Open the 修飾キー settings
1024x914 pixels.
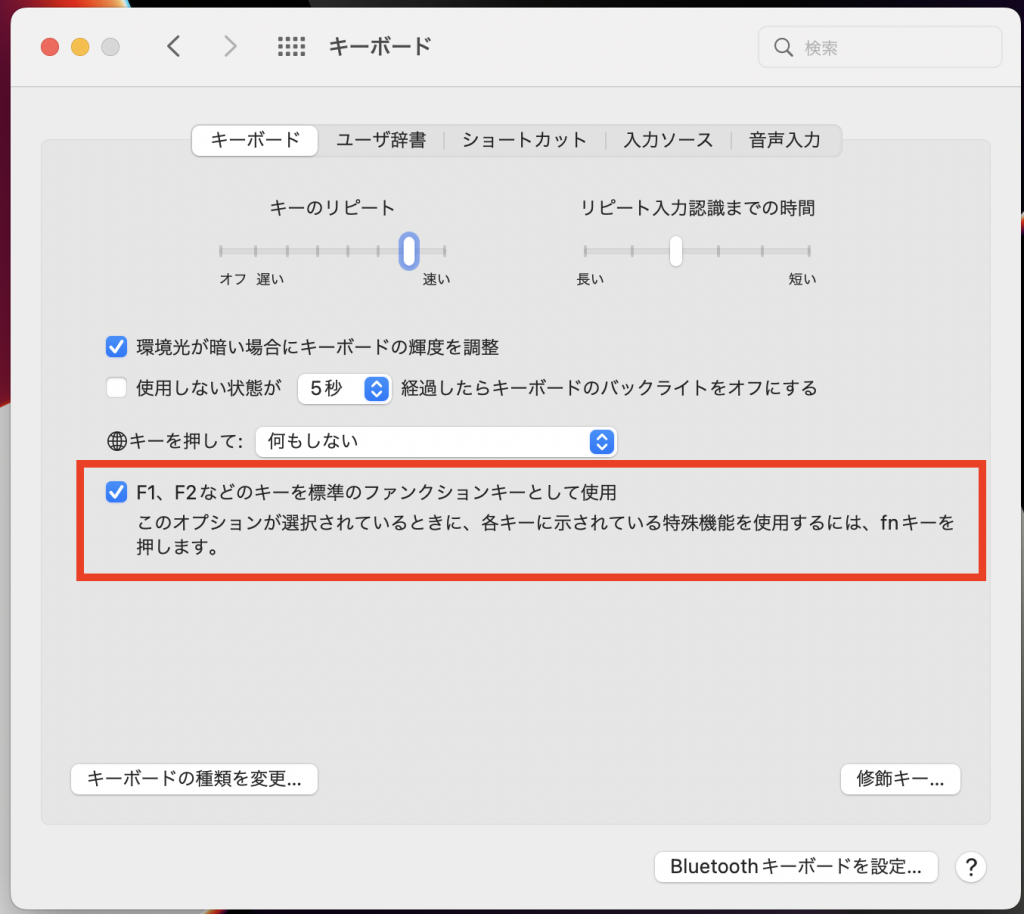pyautogui.click(x=900, y=779)
